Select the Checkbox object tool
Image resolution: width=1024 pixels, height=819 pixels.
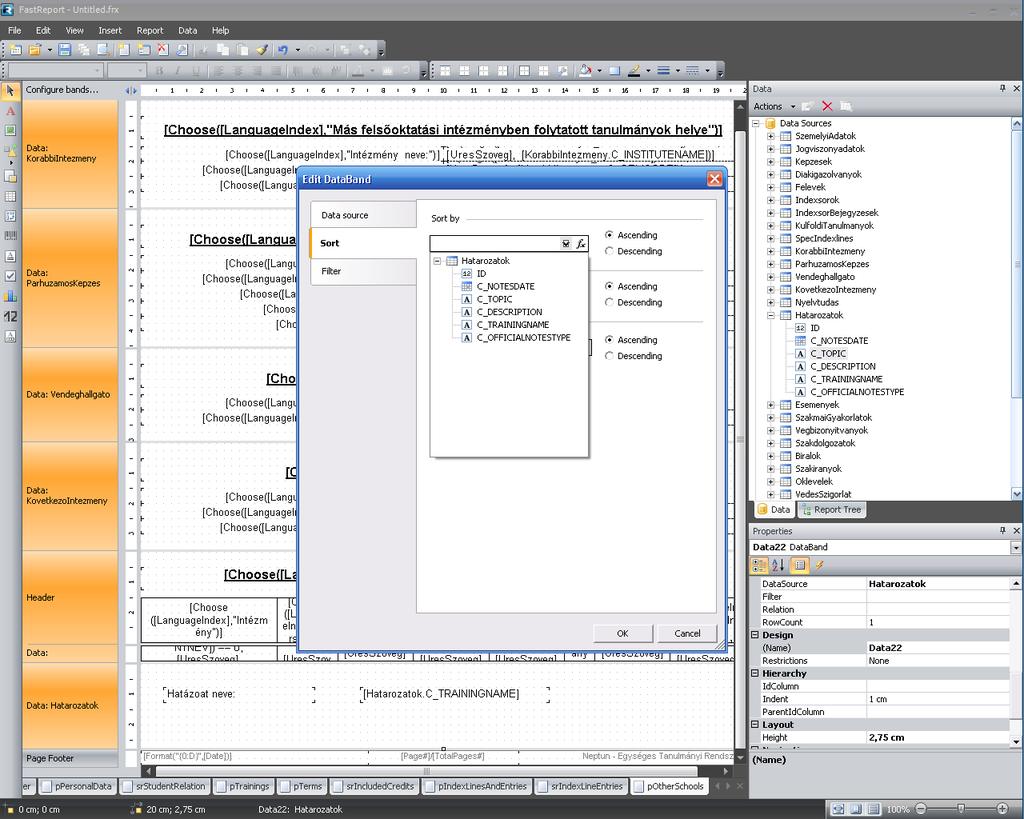point(10,276)
